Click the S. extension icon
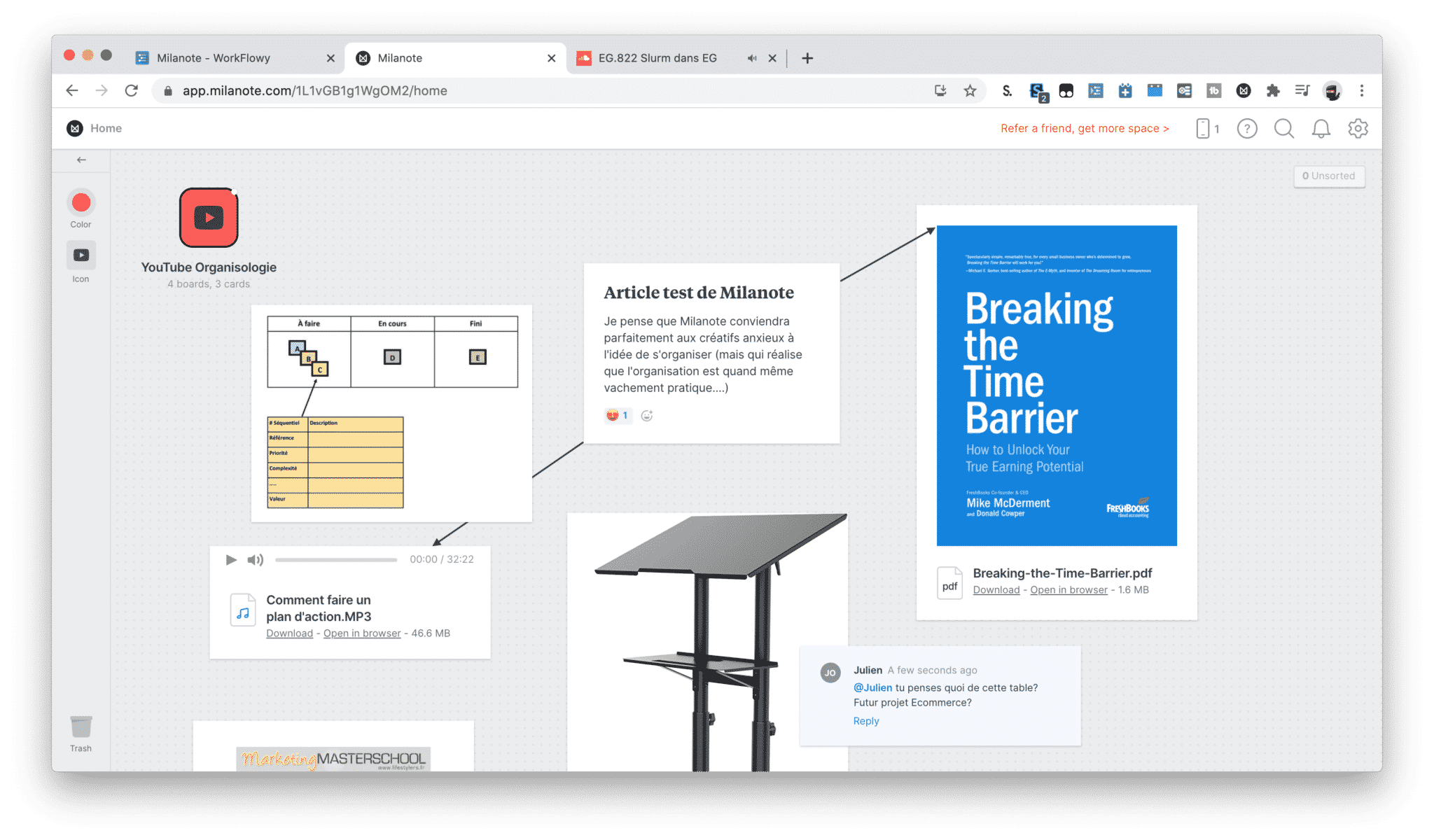The height and width of the screenshot is (840, 1434). tap(1007, 90)
